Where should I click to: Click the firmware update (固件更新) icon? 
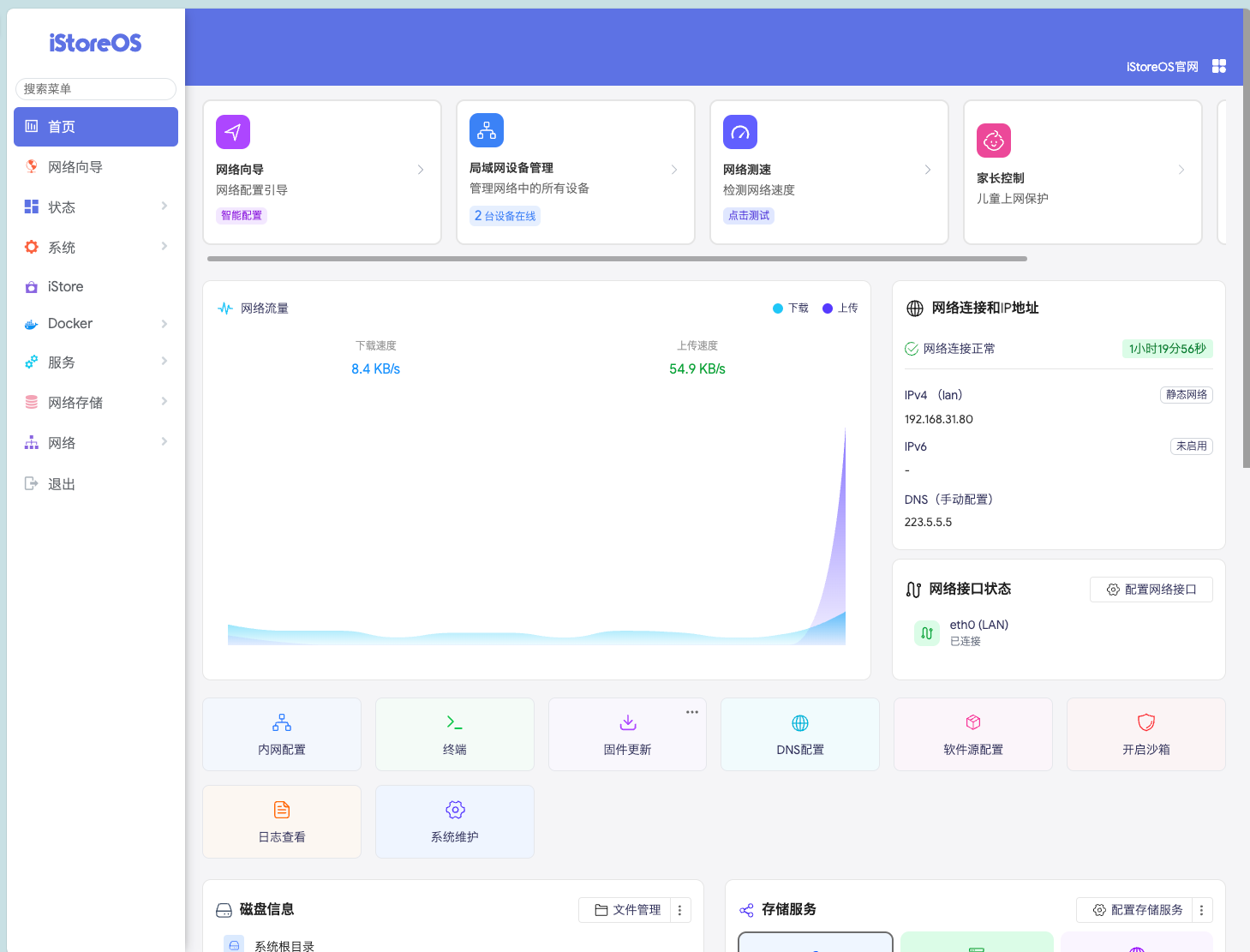pyautogui.click(x=627, y=723)
